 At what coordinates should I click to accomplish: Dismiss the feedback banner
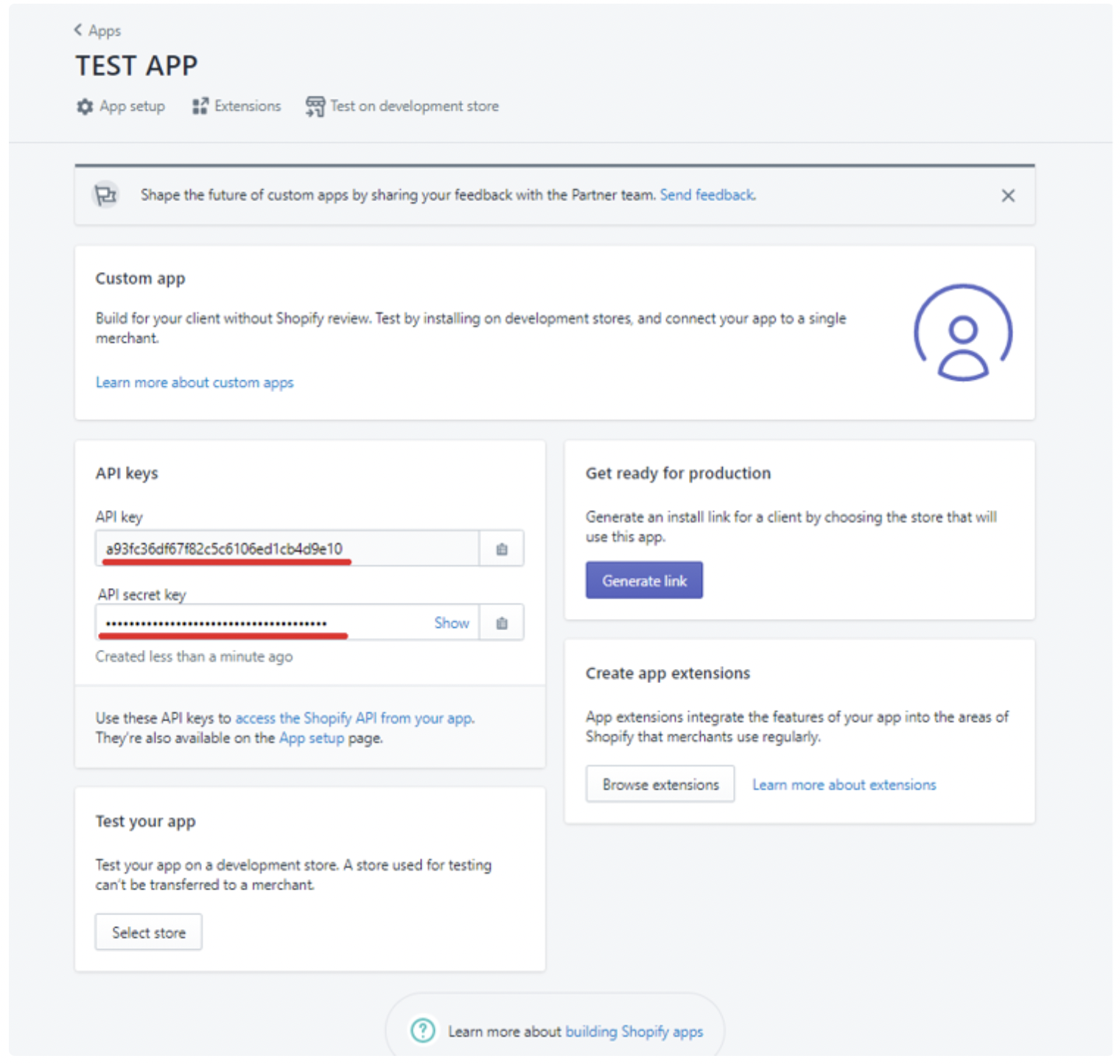[x=1007, y=196]
